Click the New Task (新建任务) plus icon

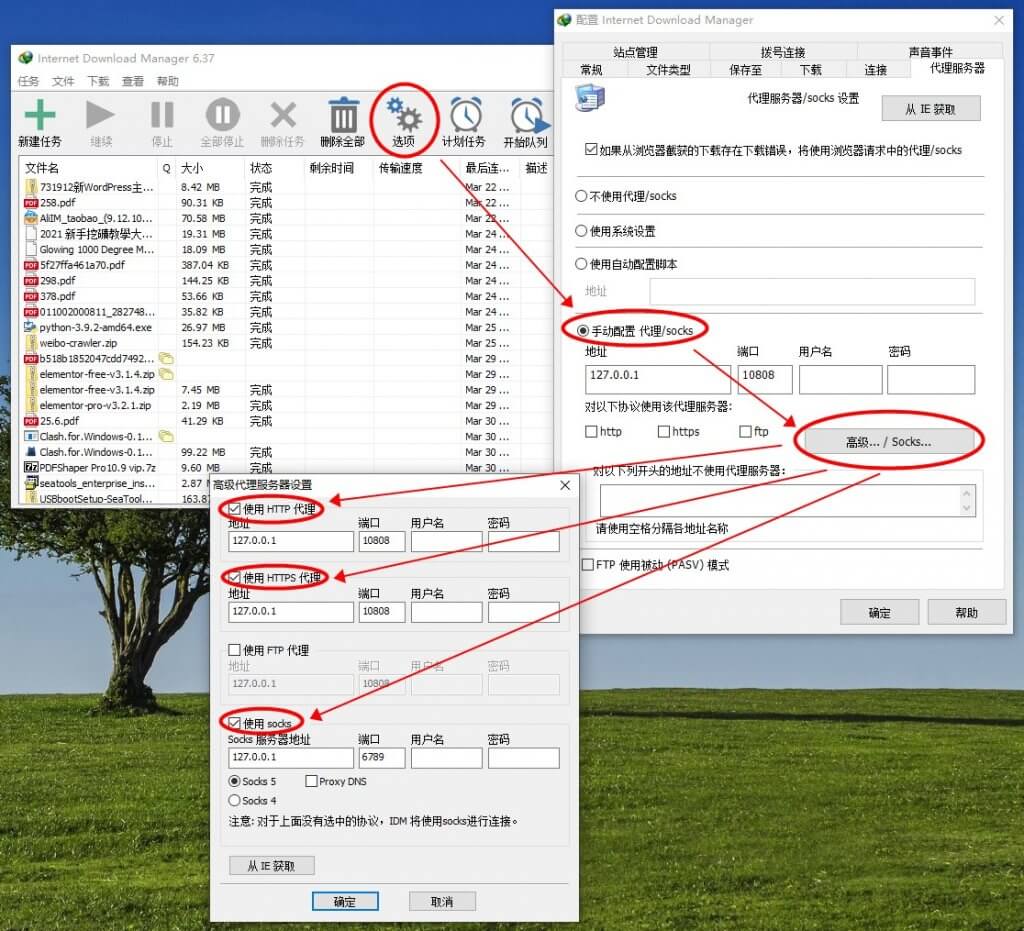click(x=39, y=115)
